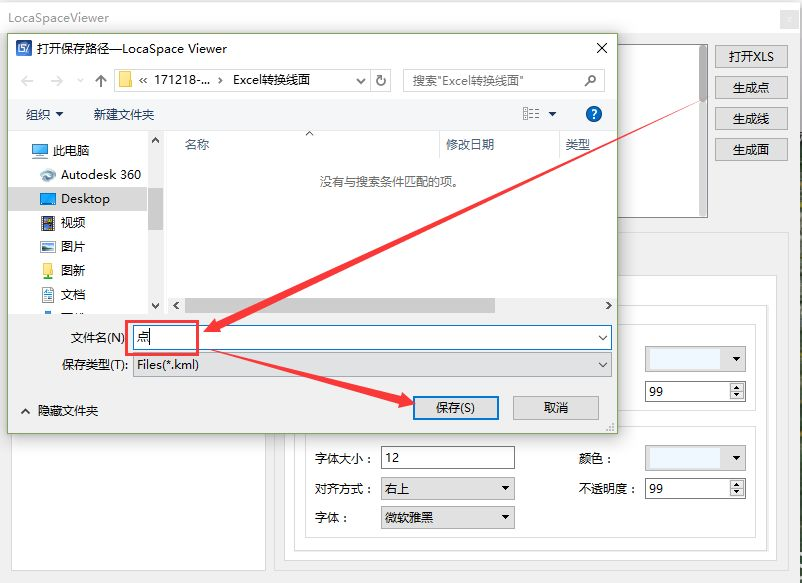The image size is (802, 583).
Task: Select Autodesk 360 in the navigation tree
Action: pos(90,174)
